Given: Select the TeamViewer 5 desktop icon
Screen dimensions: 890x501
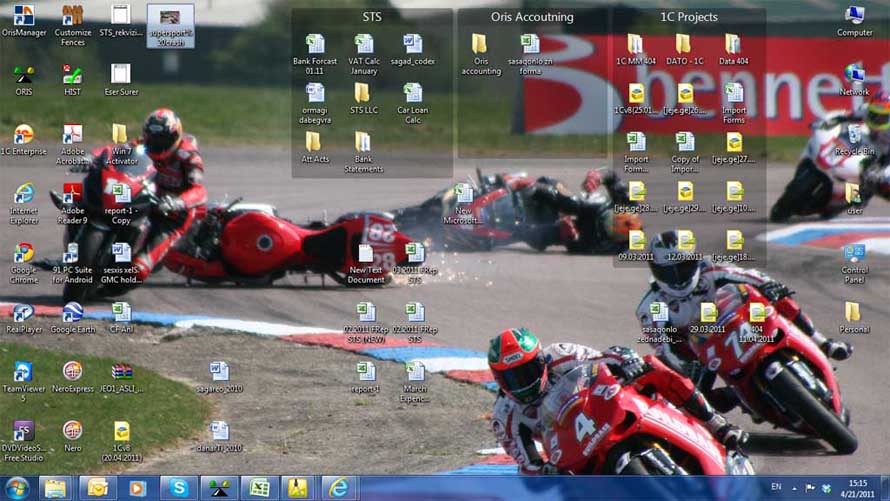Looking at the screenshot, I should [23, 372].
